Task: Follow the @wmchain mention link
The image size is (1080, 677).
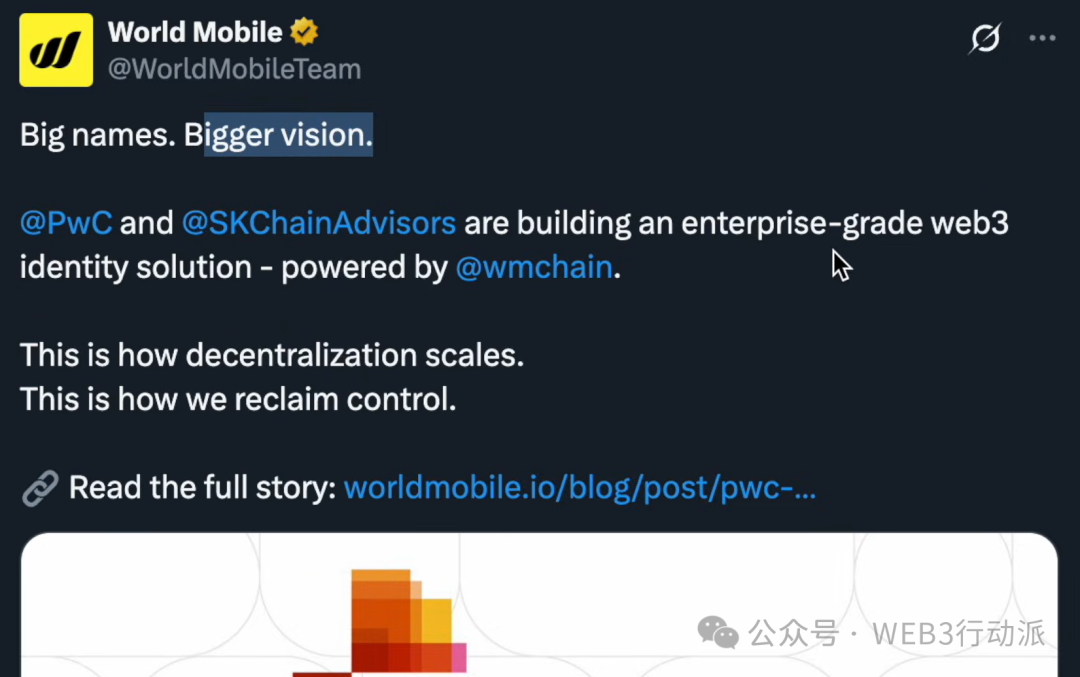Action: [533, 268]
